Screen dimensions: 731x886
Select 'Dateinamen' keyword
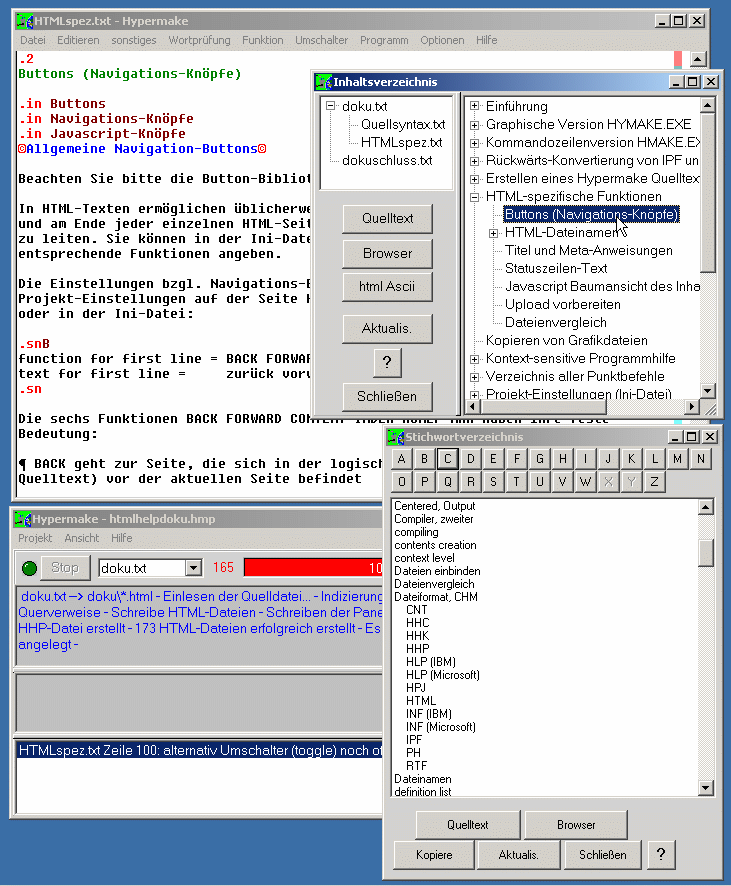pos(423,779)
